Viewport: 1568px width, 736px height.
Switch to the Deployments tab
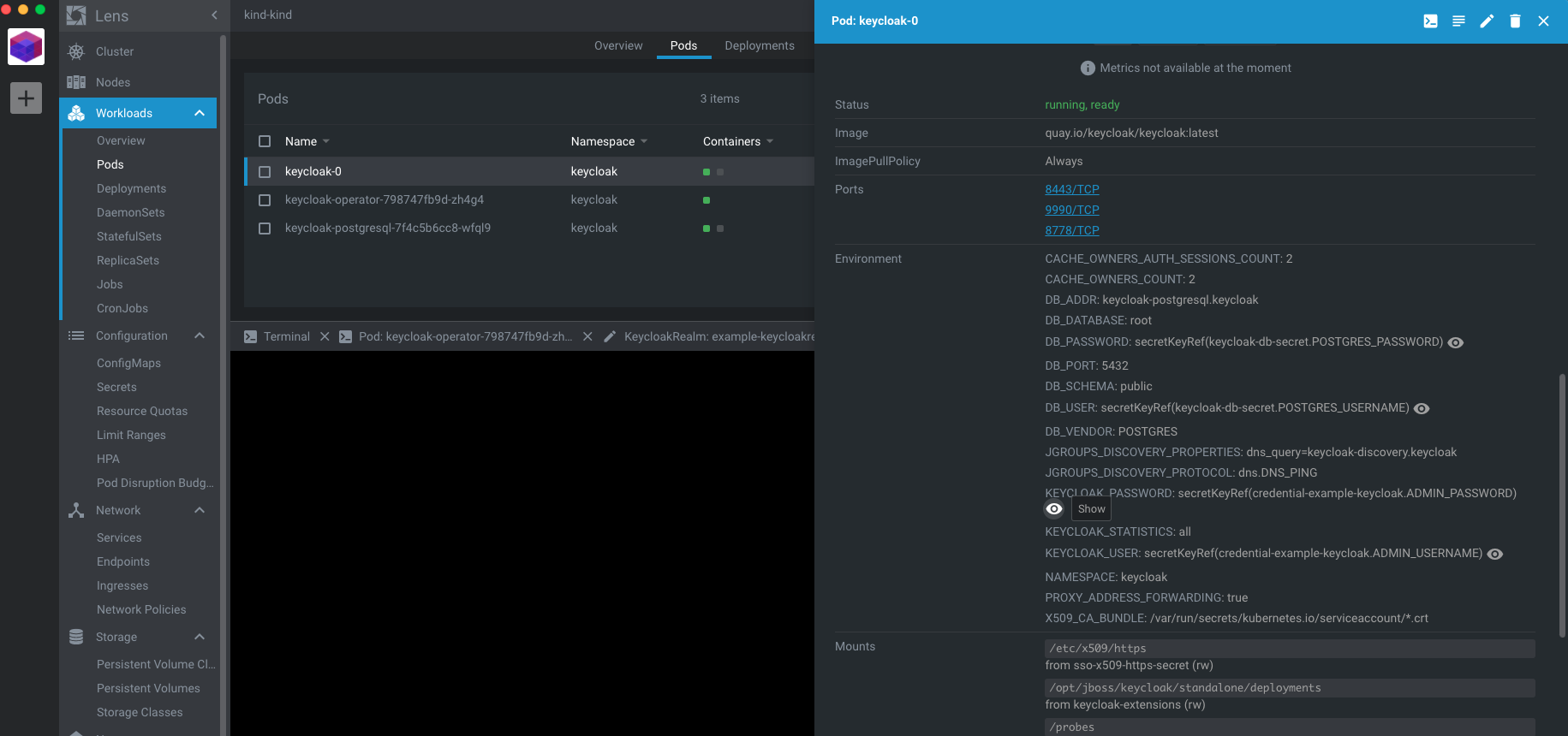pyautogui.click(x=760, y=45)
